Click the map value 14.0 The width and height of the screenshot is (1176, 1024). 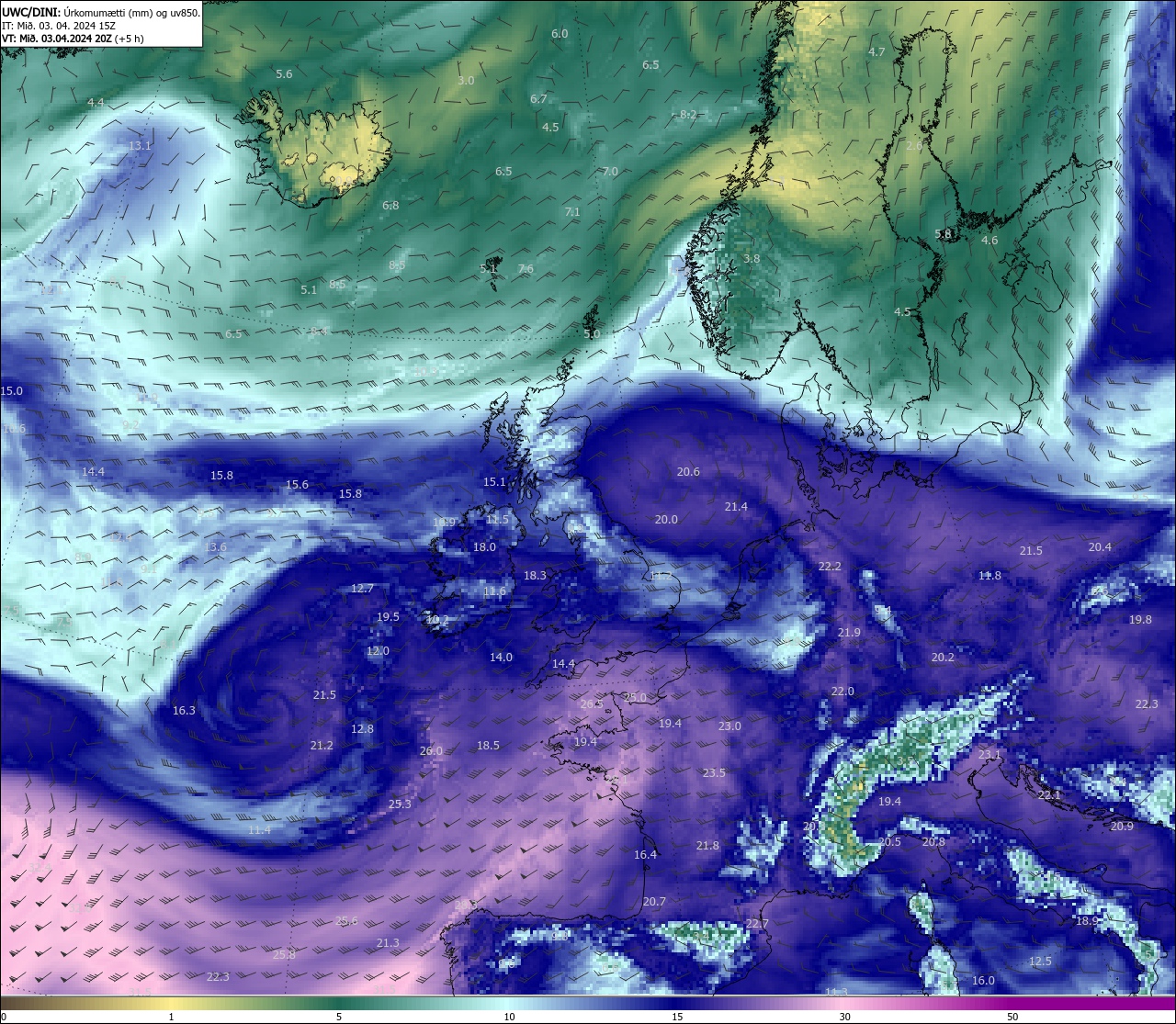pos(501,657)
